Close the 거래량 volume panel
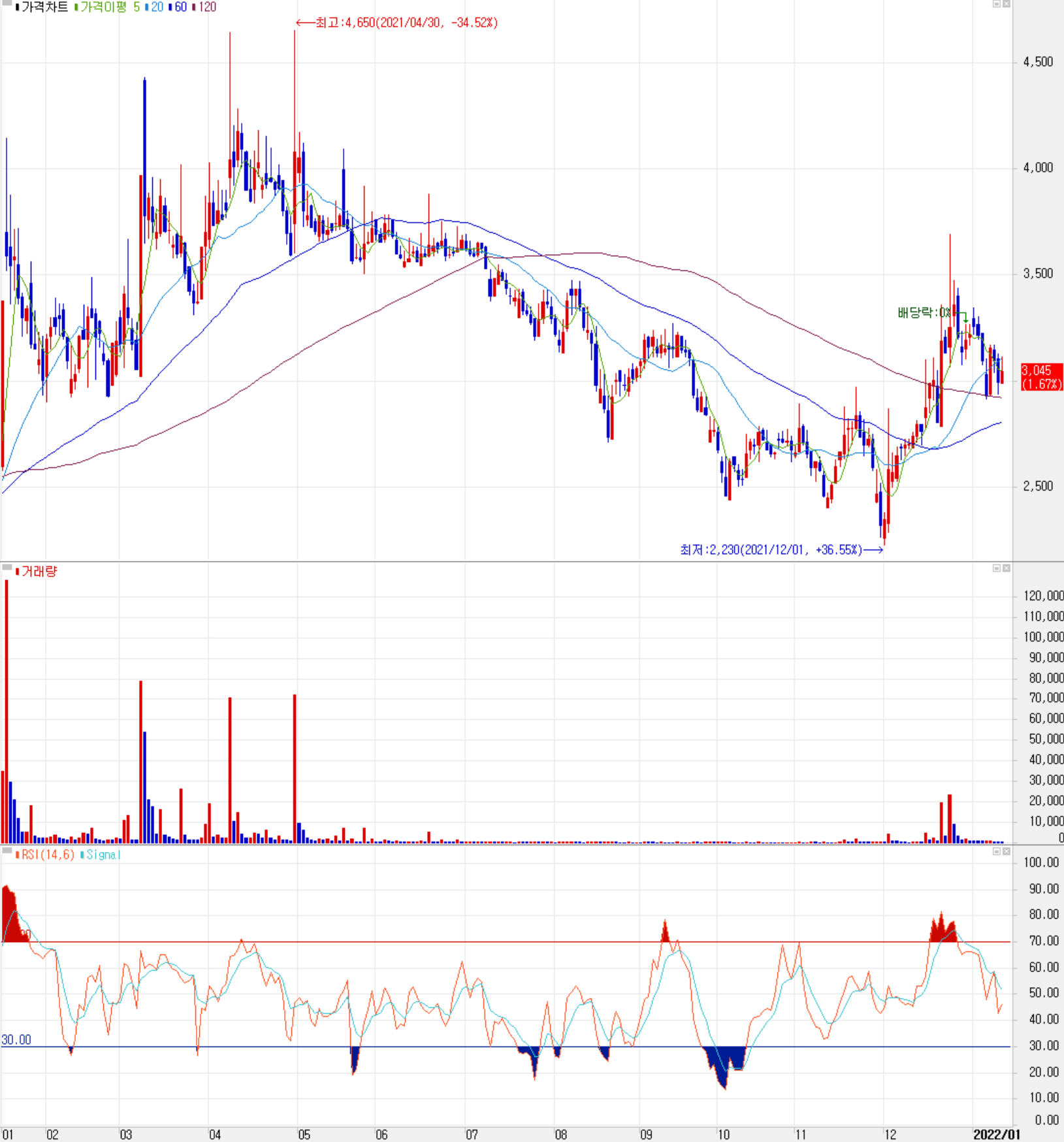The width and height of the screenshot is (1064, 1142). point(1007,568)
